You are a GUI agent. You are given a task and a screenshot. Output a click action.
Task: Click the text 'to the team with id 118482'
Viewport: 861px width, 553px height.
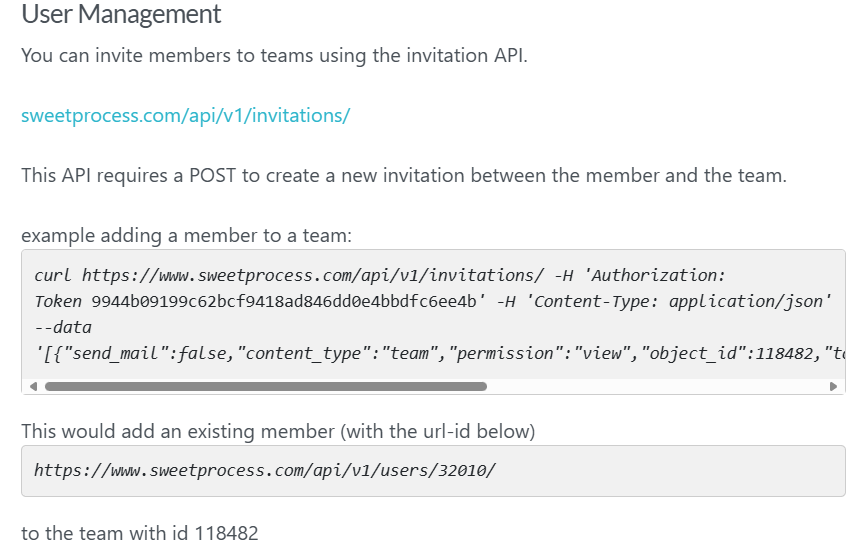click(x=139, y=533)
